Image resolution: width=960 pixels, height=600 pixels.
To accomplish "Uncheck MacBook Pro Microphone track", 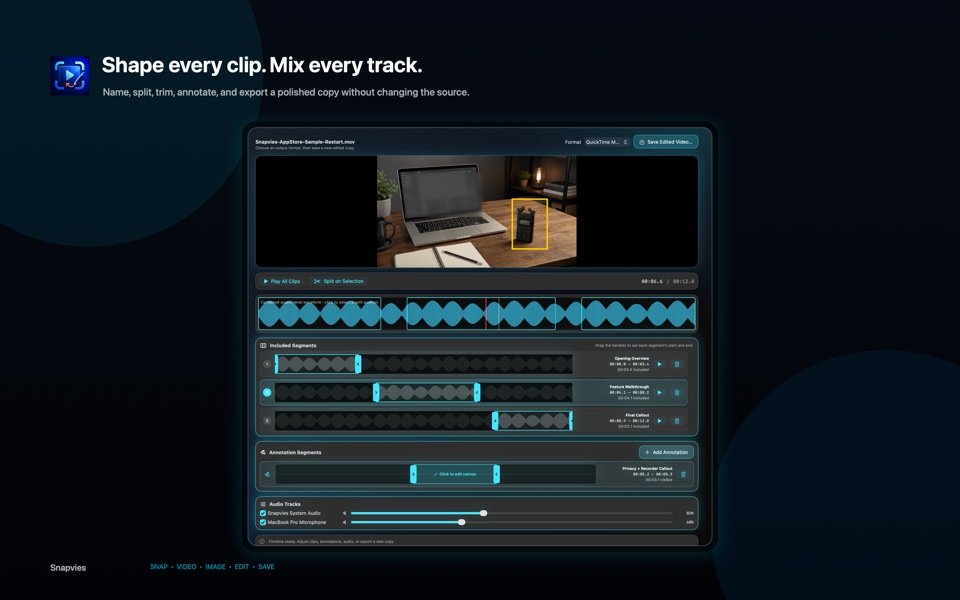I will pos(263,522).
